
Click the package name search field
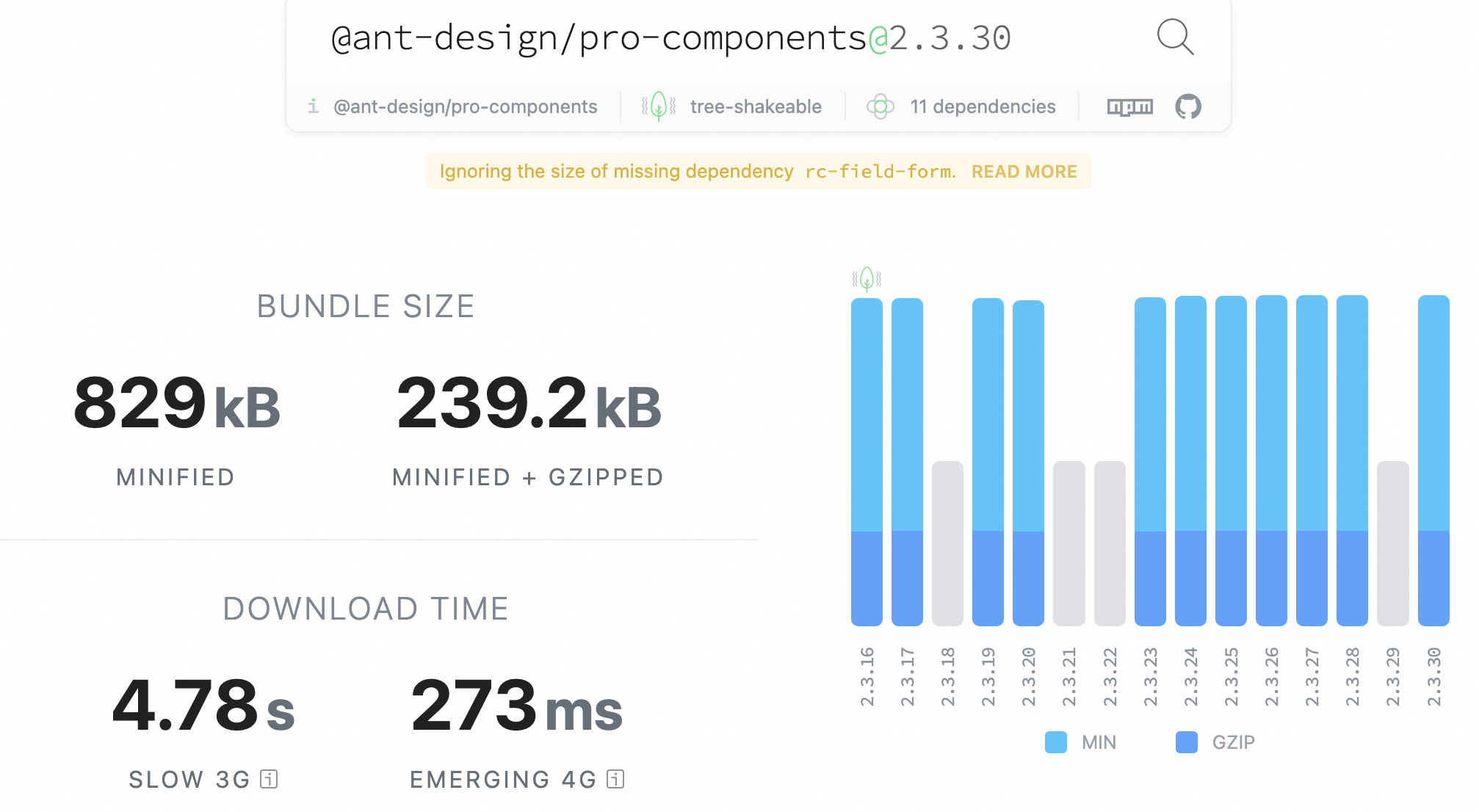point(670,38)
